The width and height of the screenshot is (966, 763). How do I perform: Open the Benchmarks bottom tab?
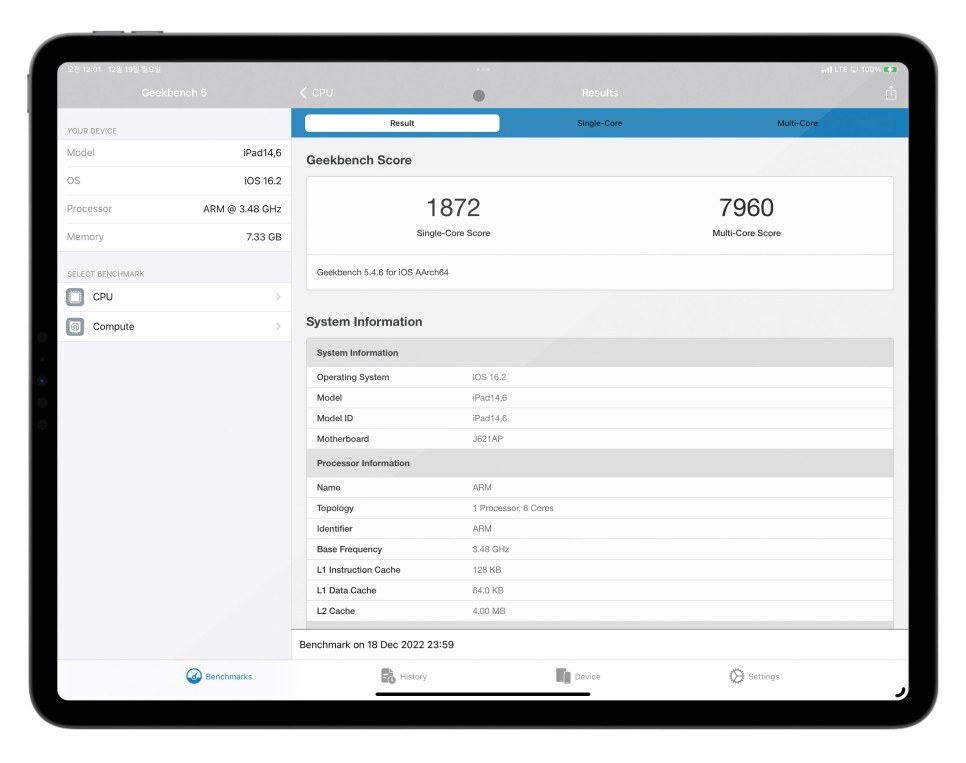[219, 676]
